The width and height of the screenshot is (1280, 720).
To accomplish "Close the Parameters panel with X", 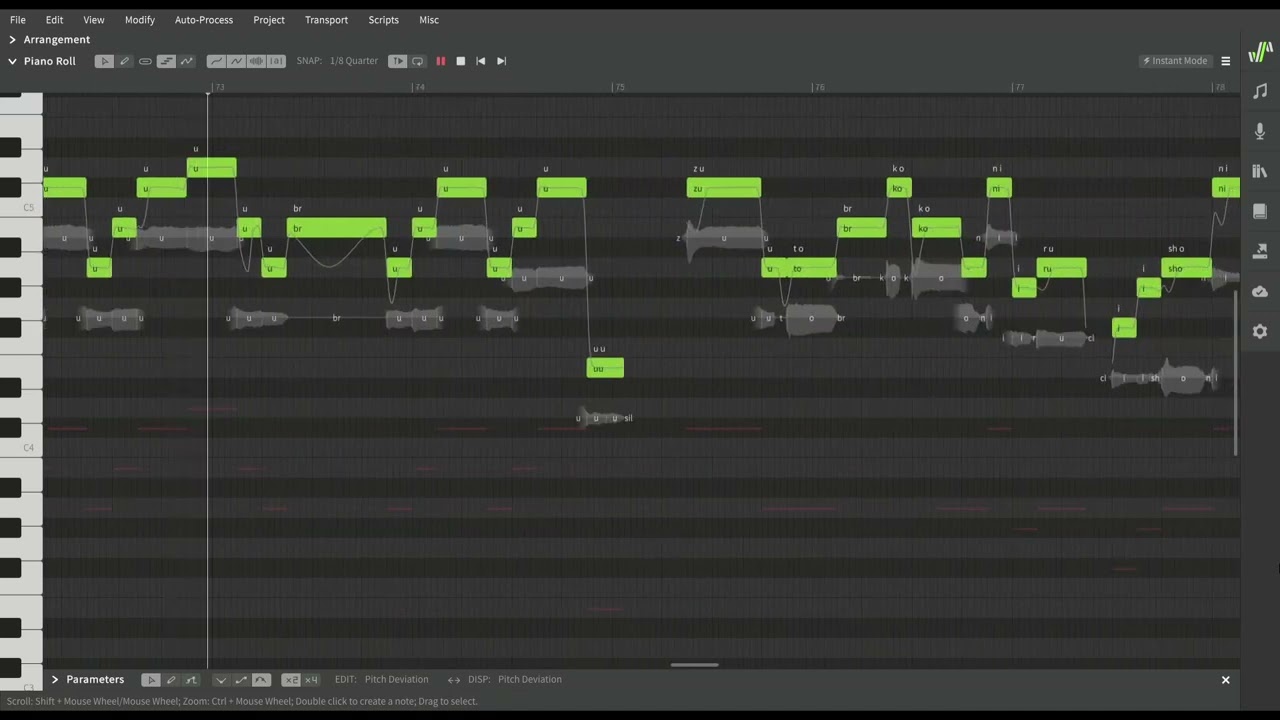I will (x=1225, y=680).
